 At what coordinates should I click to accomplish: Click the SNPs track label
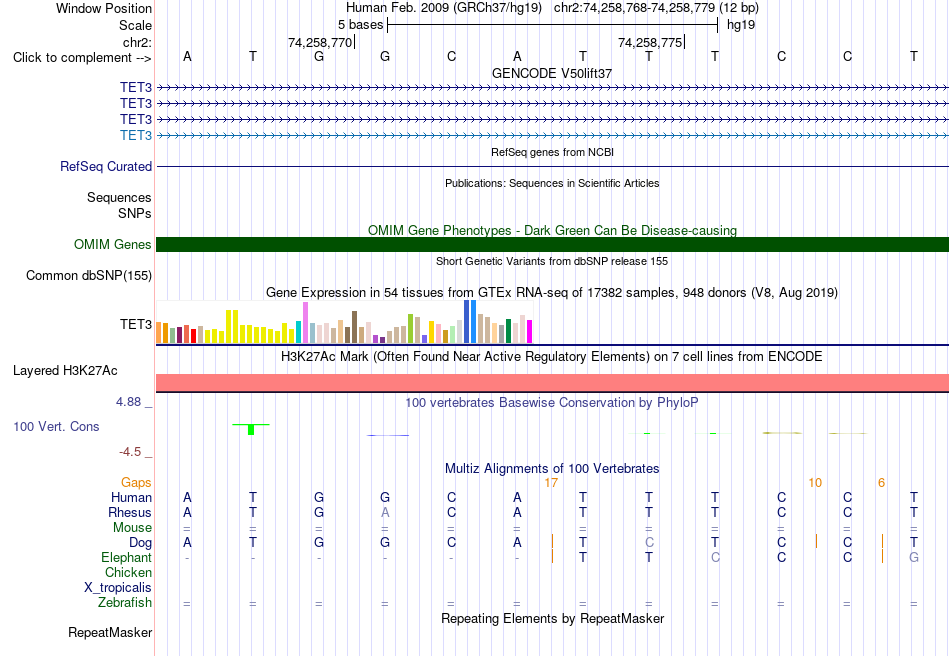(135, 213)
